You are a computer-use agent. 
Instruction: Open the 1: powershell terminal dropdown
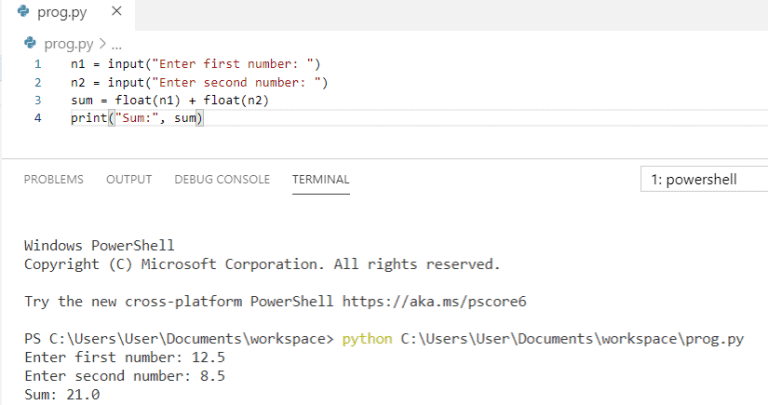[x=704, y=179]
